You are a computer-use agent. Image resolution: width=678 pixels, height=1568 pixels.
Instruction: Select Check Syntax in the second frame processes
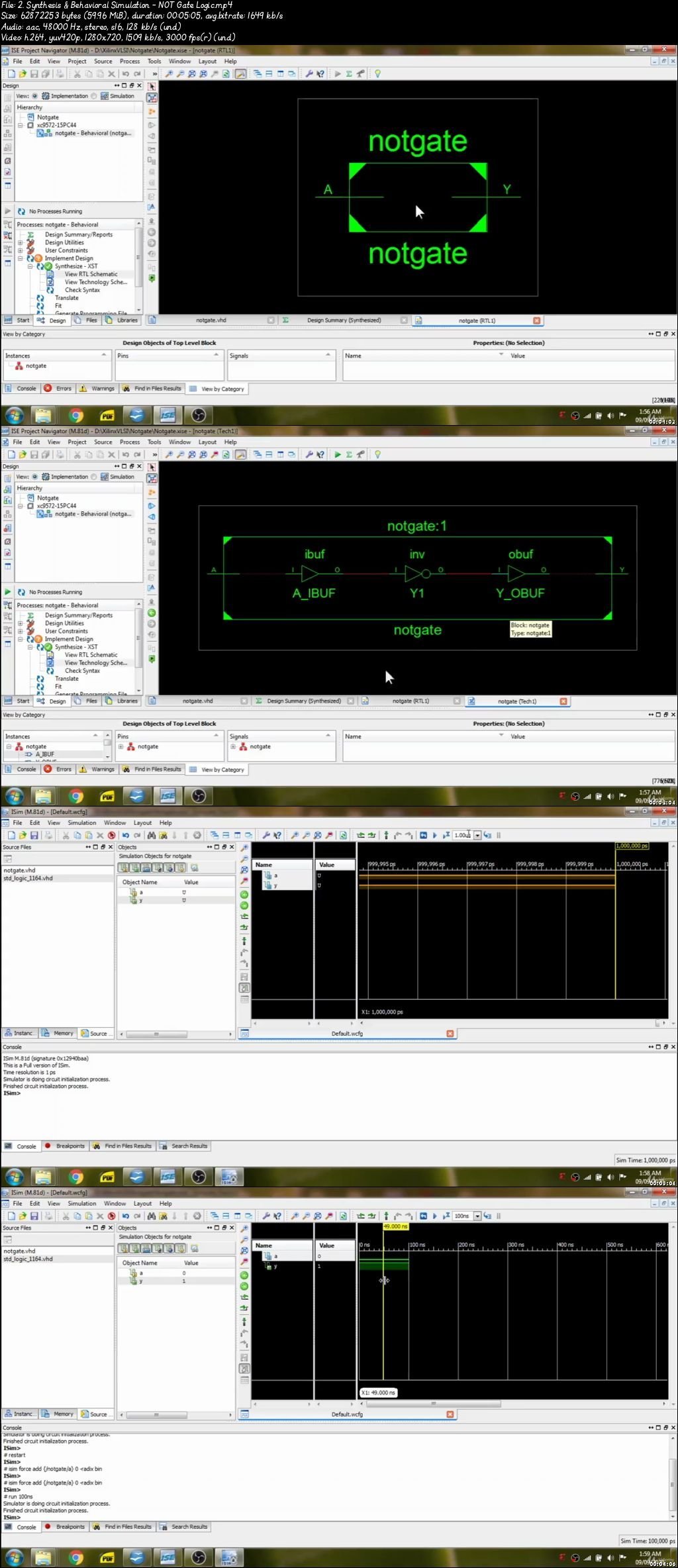[x=82, y=671]
